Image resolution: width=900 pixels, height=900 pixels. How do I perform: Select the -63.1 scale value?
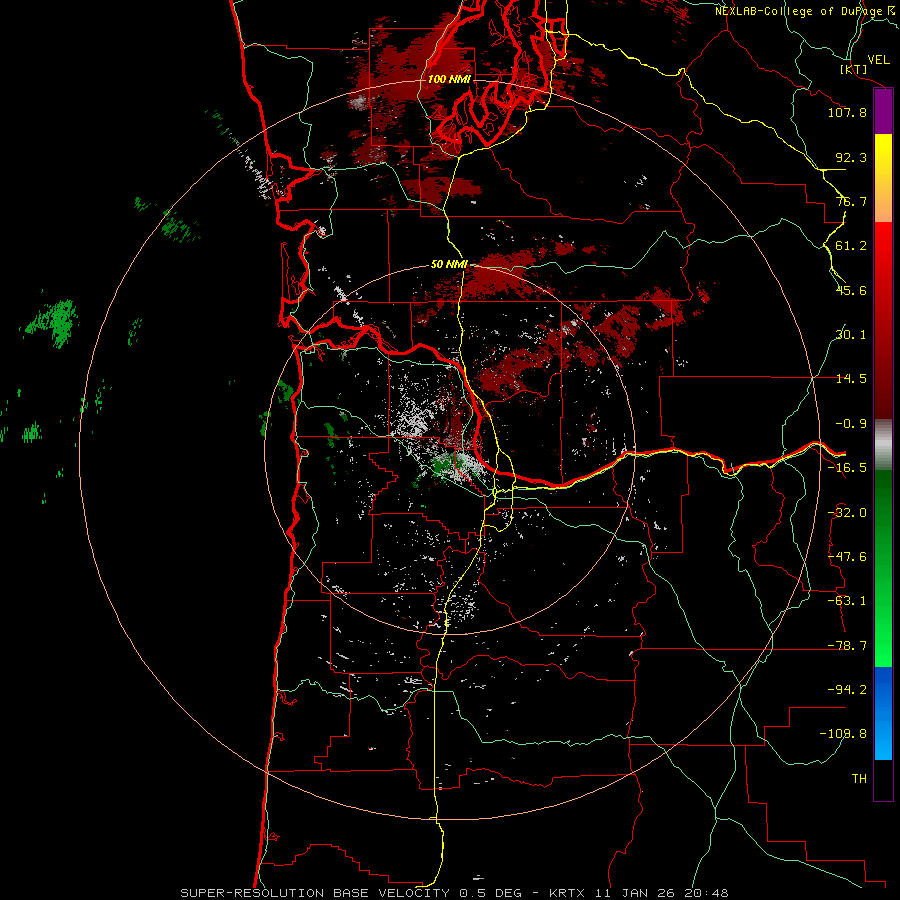pyautogui.click(x=847, y=601)
